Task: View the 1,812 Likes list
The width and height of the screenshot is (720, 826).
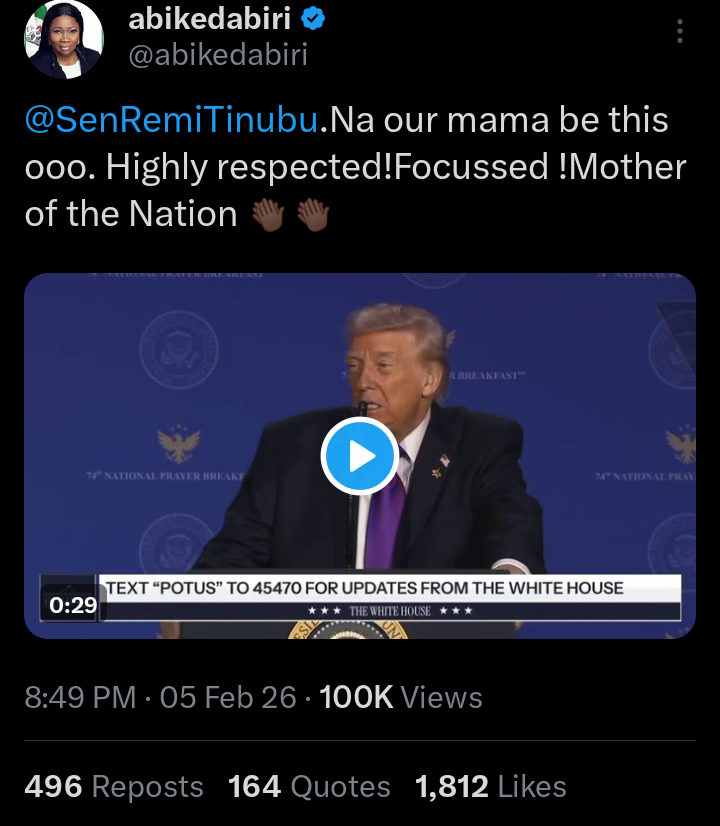Action: [x=490, y=787]
